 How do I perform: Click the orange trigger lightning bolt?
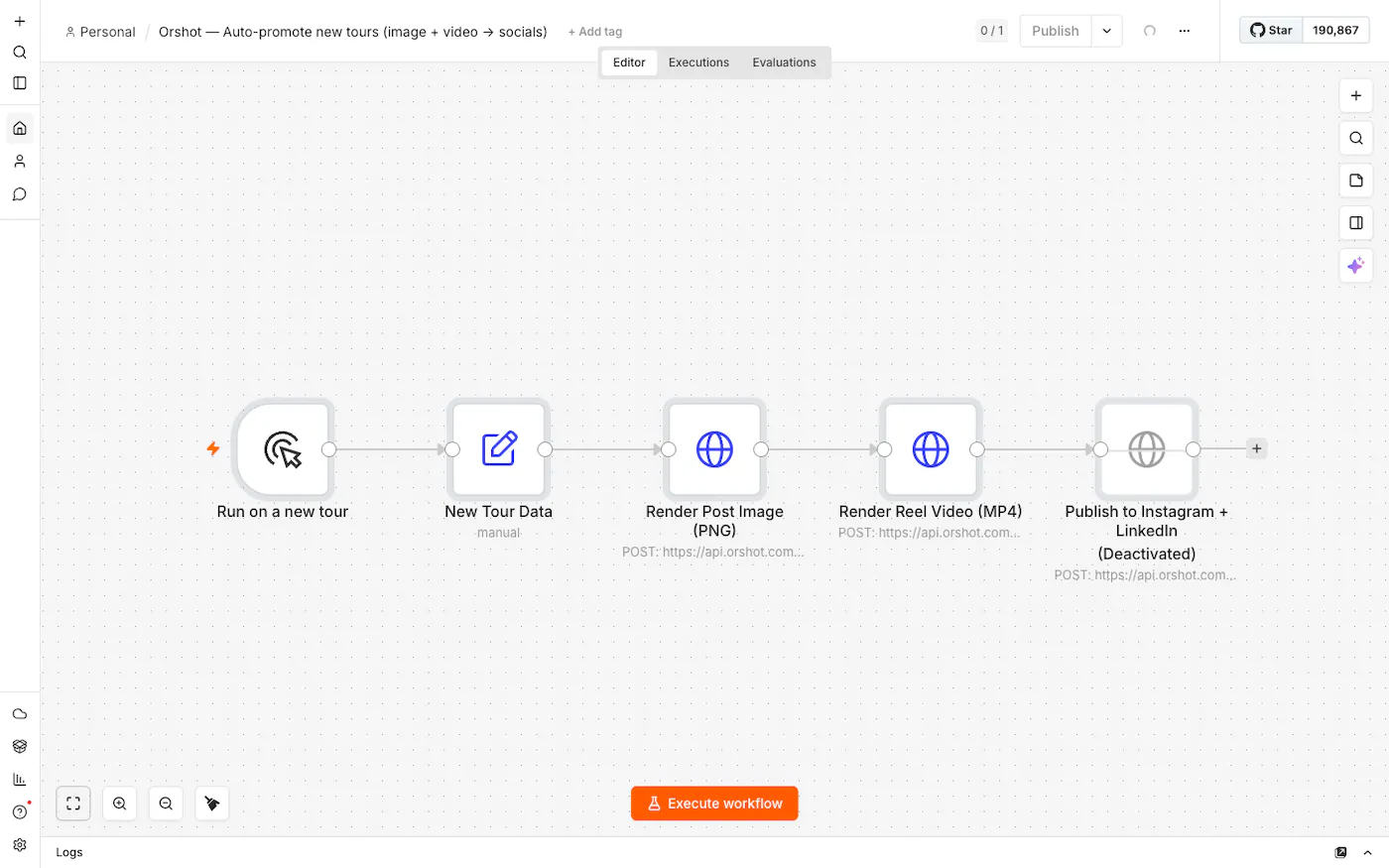pos(213,448)
